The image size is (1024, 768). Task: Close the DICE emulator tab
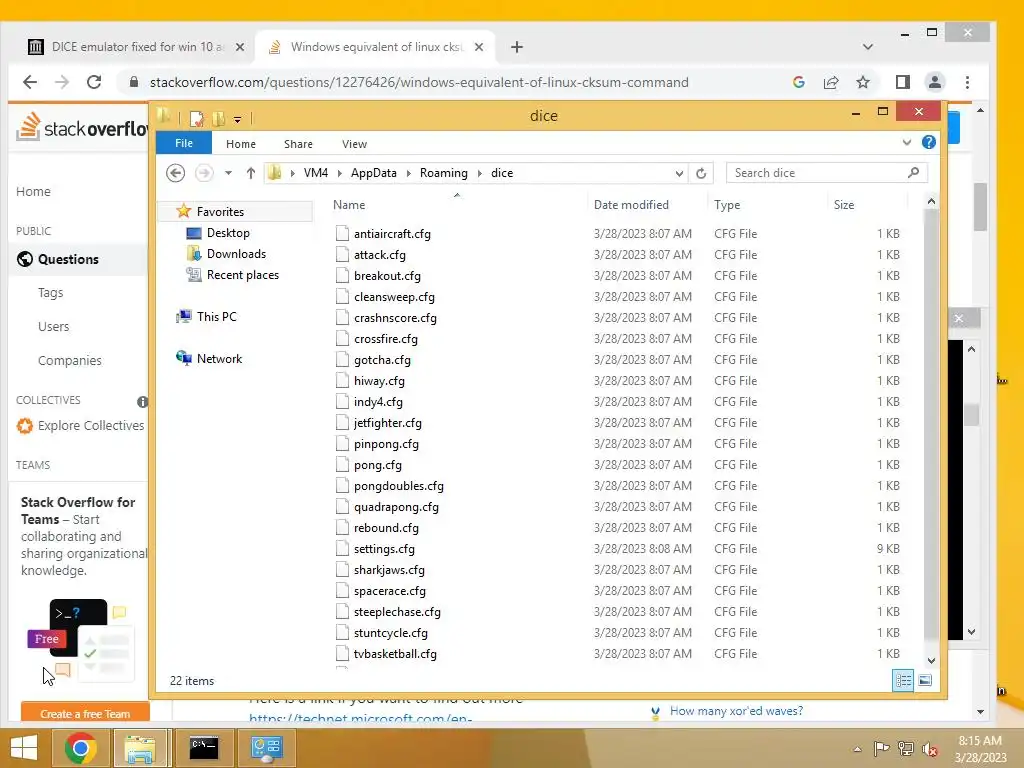tap(240, 47)
